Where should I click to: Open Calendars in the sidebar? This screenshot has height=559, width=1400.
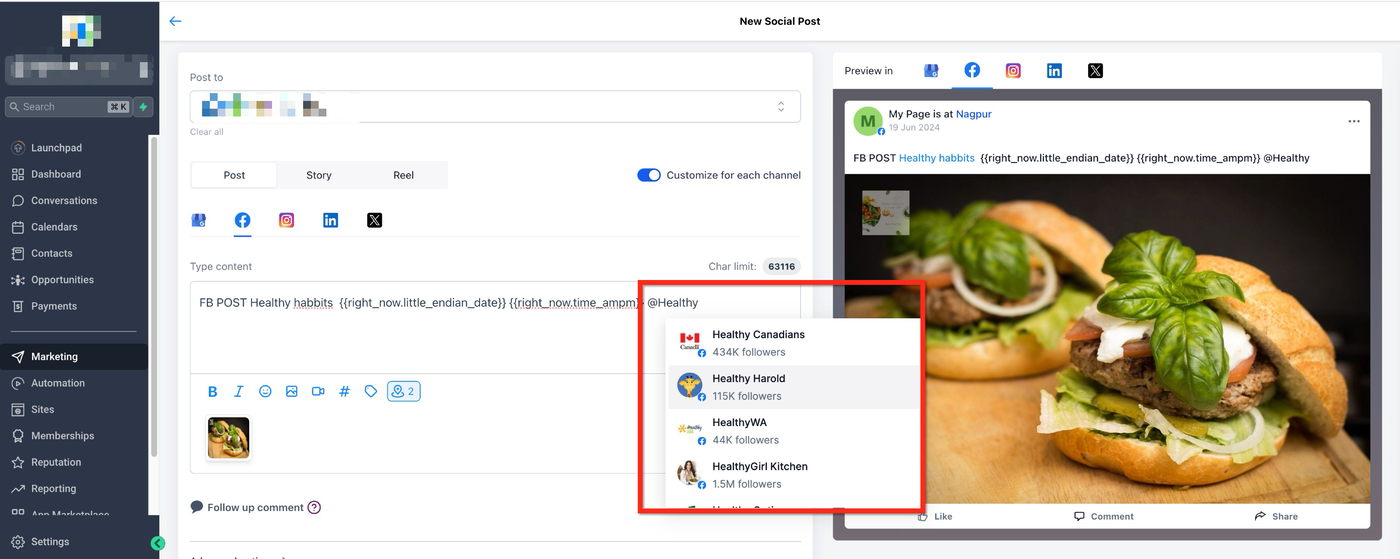54,227
